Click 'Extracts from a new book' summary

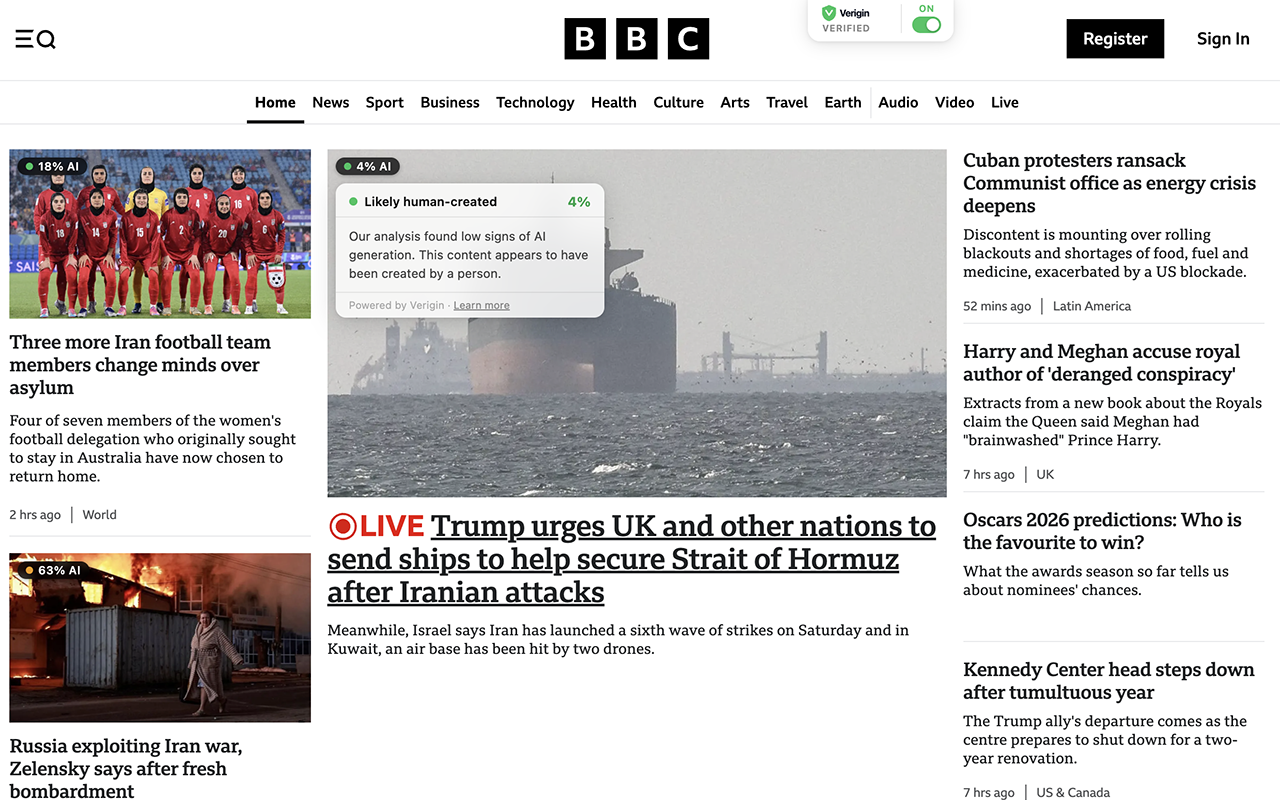1112,422
